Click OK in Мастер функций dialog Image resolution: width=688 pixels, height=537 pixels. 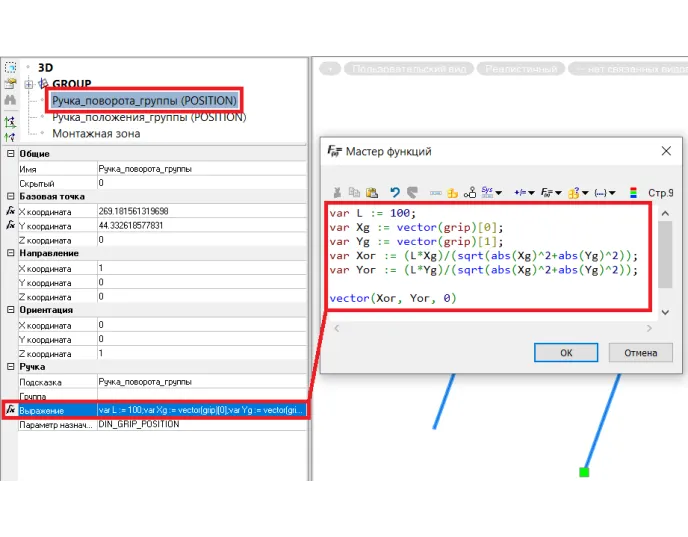[x=566, y=353]
